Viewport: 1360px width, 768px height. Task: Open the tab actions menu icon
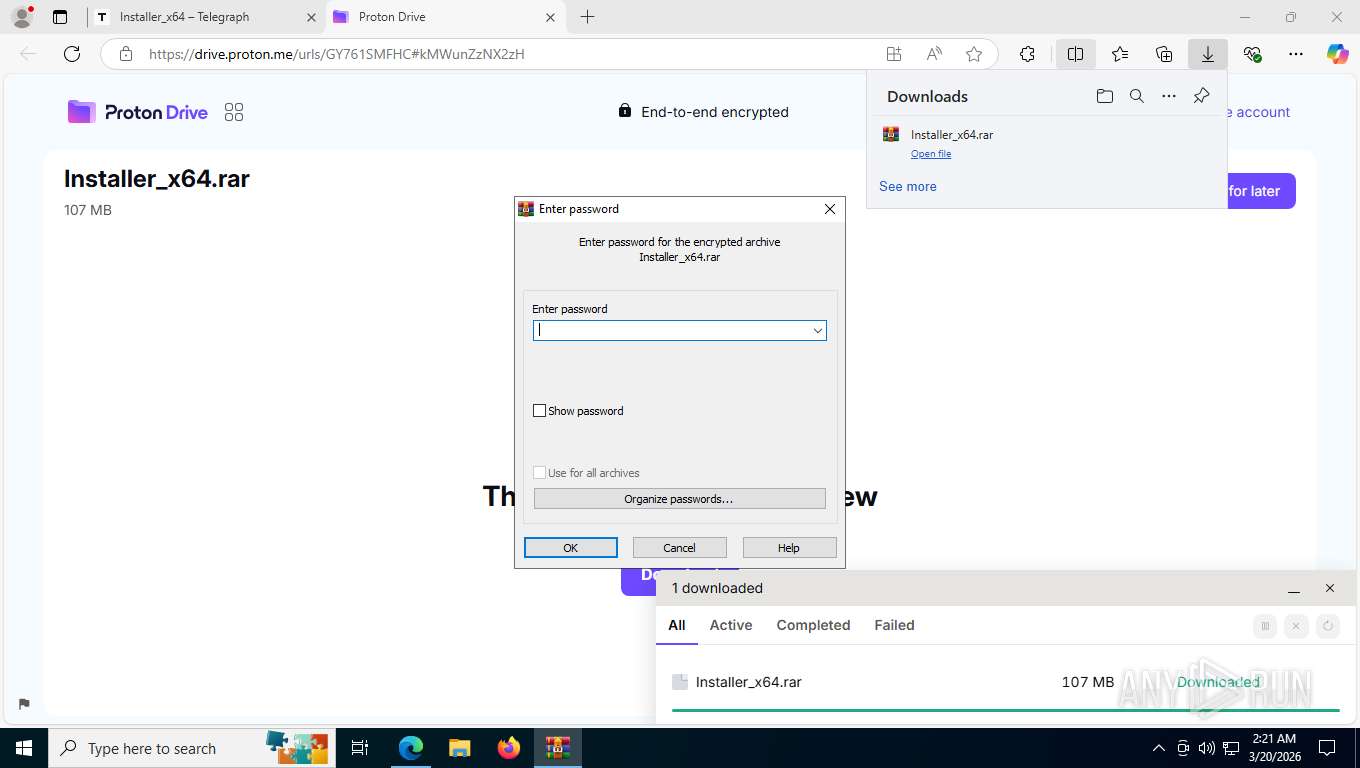[x=60, y=17]
